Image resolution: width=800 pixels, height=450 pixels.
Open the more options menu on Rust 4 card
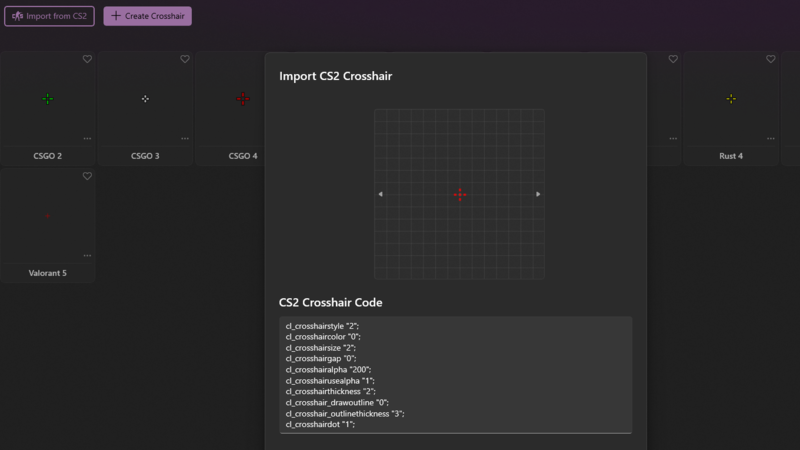770,138
